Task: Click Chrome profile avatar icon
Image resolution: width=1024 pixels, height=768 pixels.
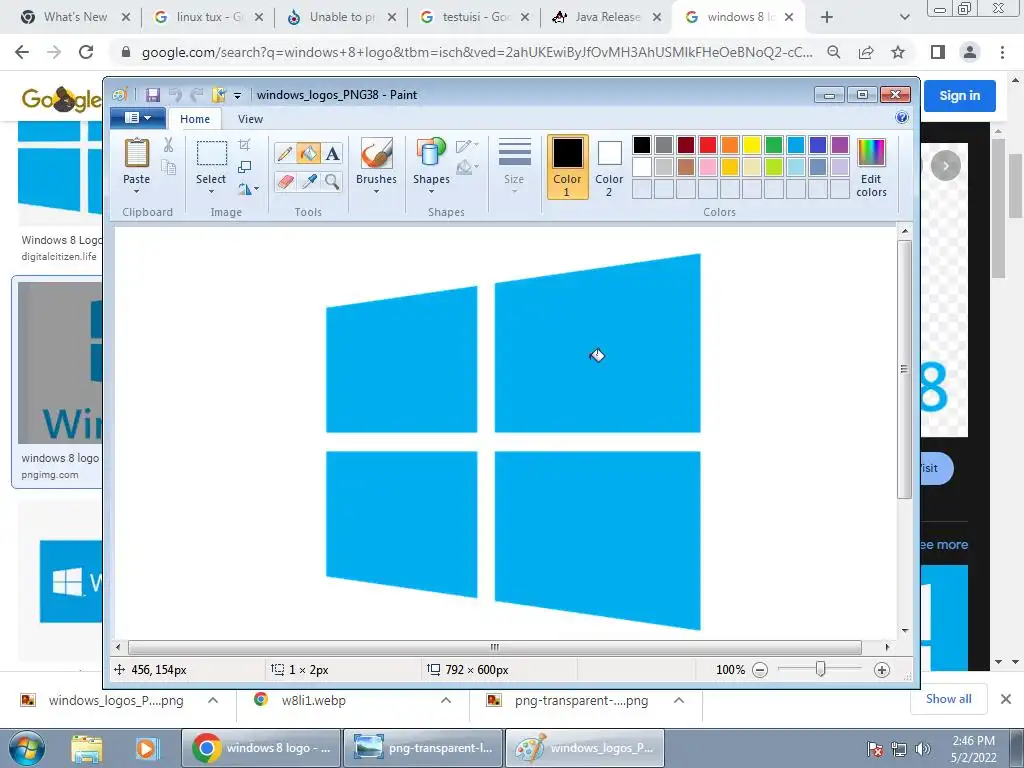Action: pos(970,52)
